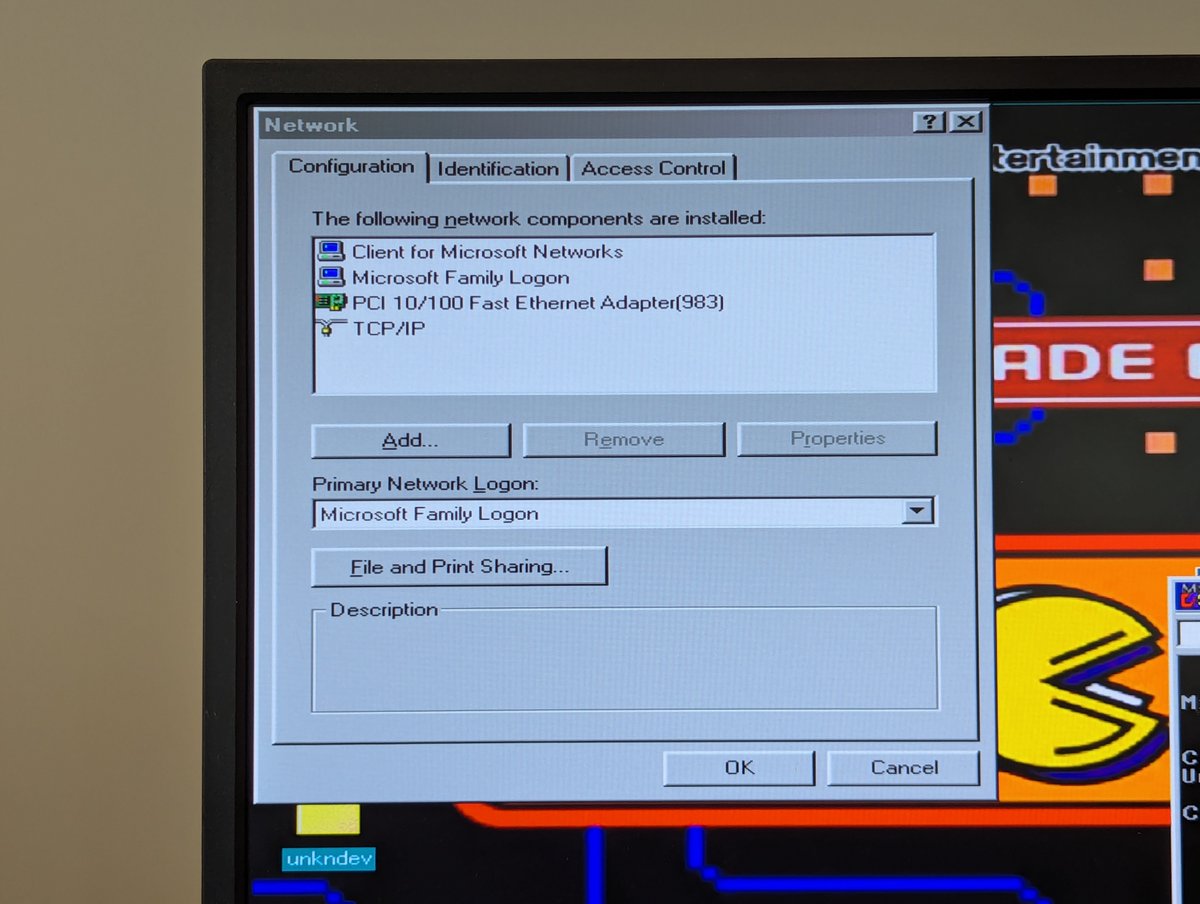Image resolution: width=1200 pixels, height=904 pixels.
Task: Select the Client for Microsoft Networks icon
Action: [x=330, y=251]
